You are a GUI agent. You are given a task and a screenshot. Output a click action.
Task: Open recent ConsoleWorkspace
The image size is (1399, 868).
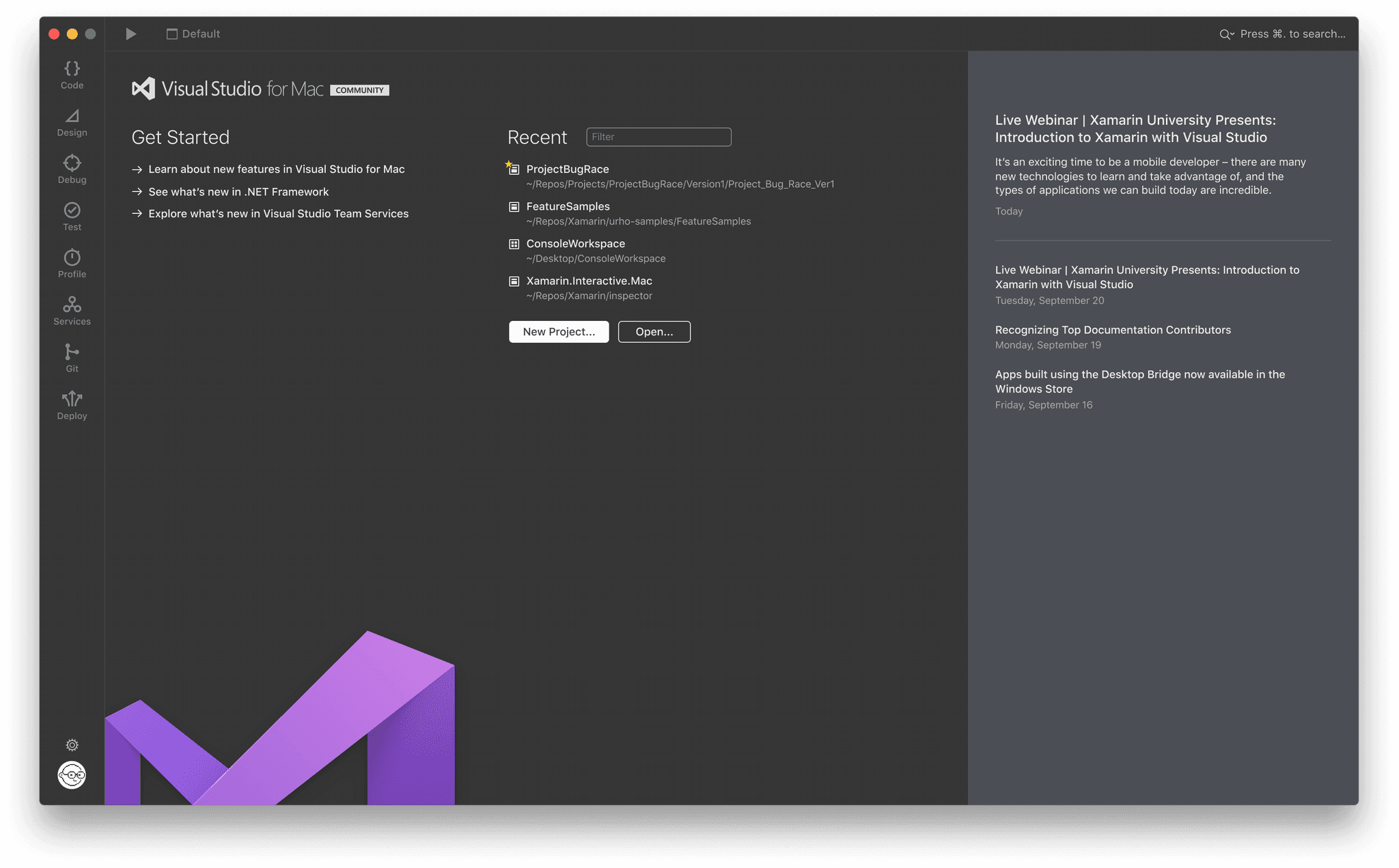pos(575,244)
